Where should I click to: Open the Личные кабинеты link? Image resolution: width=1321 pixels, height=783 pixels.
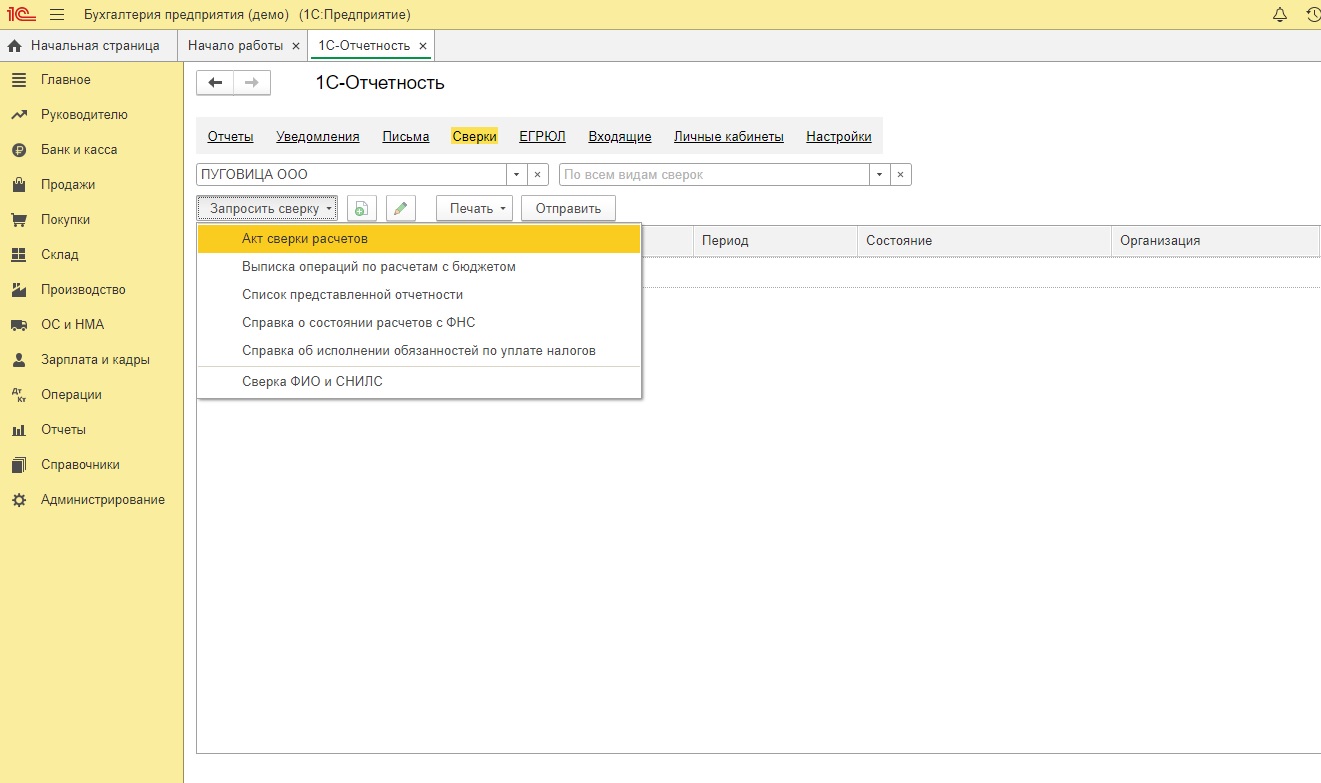[729, 137]
